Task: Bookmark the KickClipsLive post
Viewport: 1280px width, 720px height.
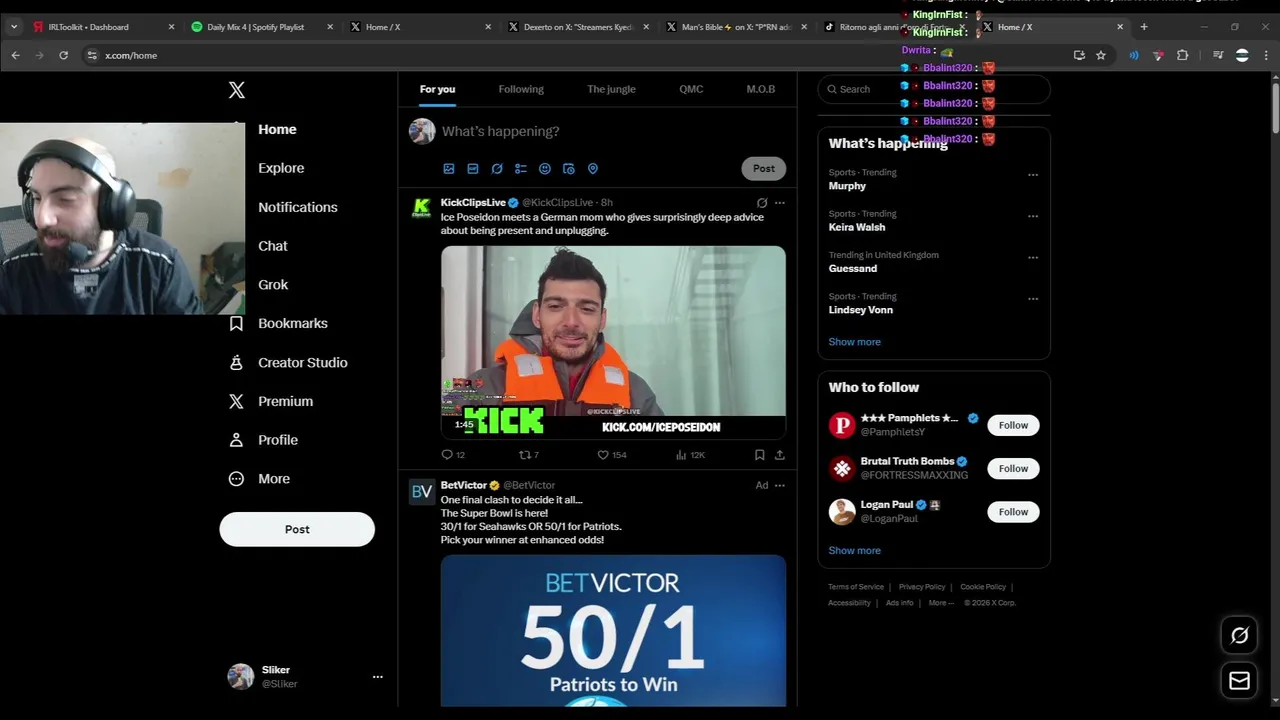Action: coord(760,455)
